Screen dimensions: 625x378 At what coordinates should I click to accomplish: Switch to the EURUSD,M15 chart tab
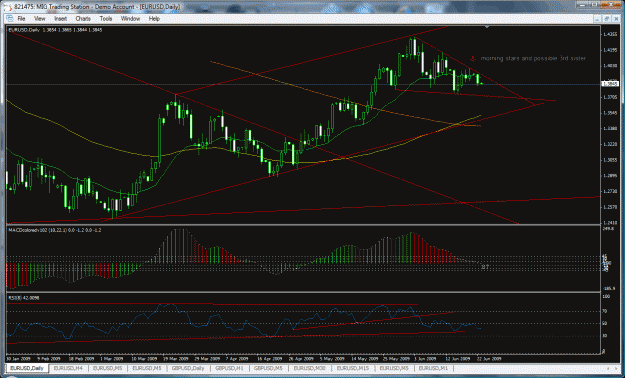pyautogui.click(x=353, y=368)
